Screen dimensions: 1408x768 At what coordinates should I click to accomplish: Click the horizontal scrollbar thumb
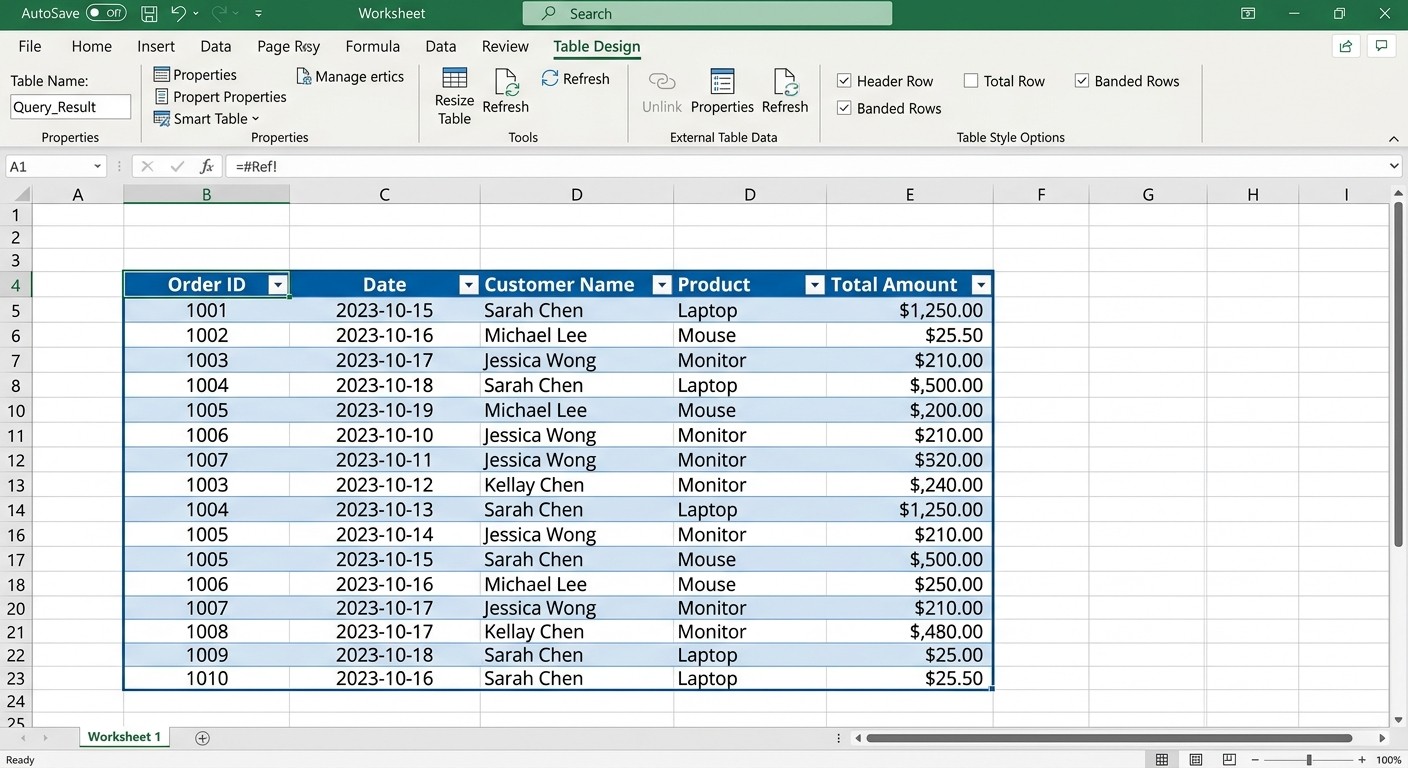[1109, 738]
